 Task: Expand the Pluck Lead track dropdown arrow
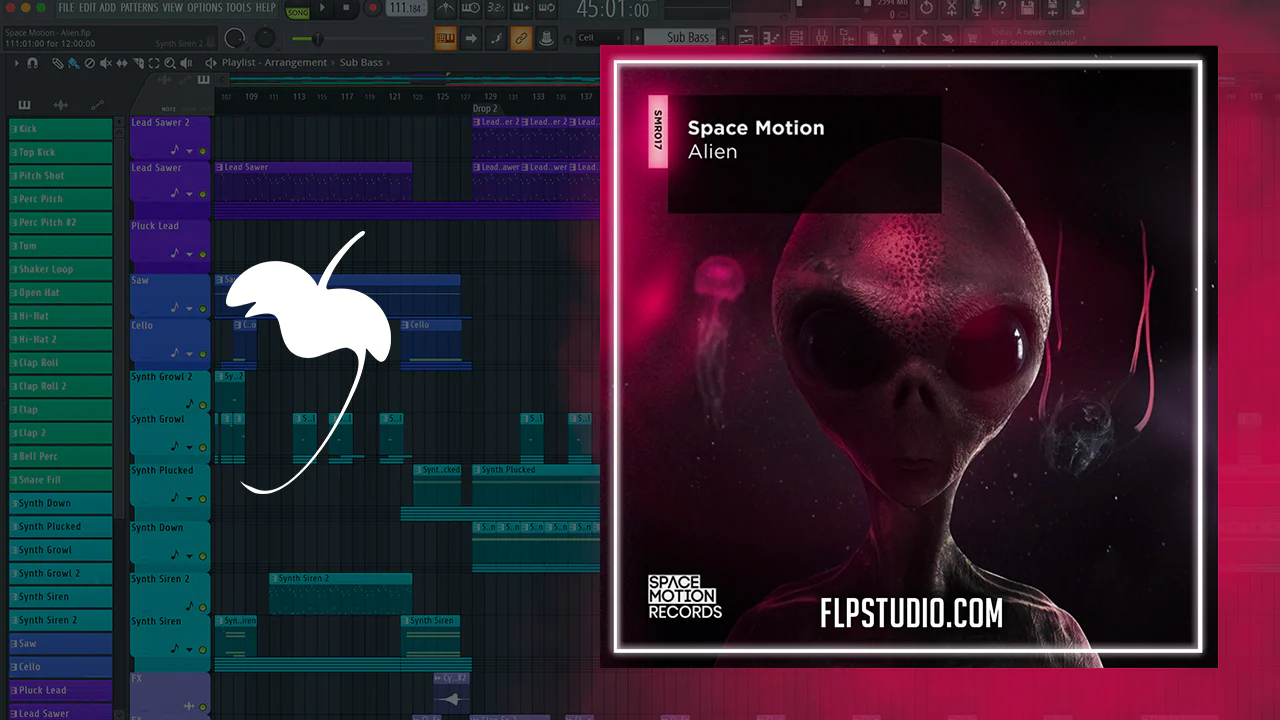(189, 254)
